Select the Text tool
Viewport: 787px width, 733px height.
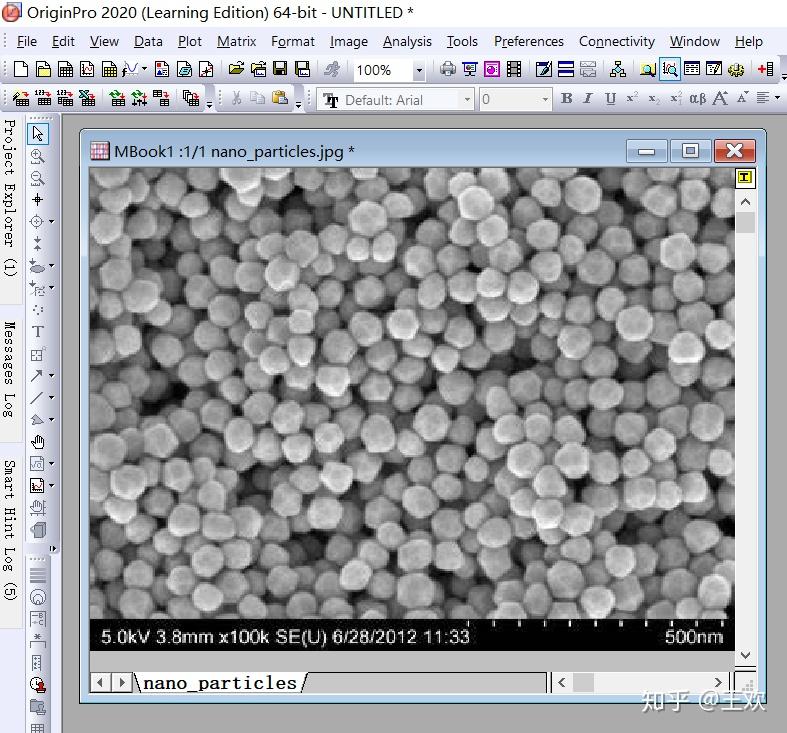point(38,332)
